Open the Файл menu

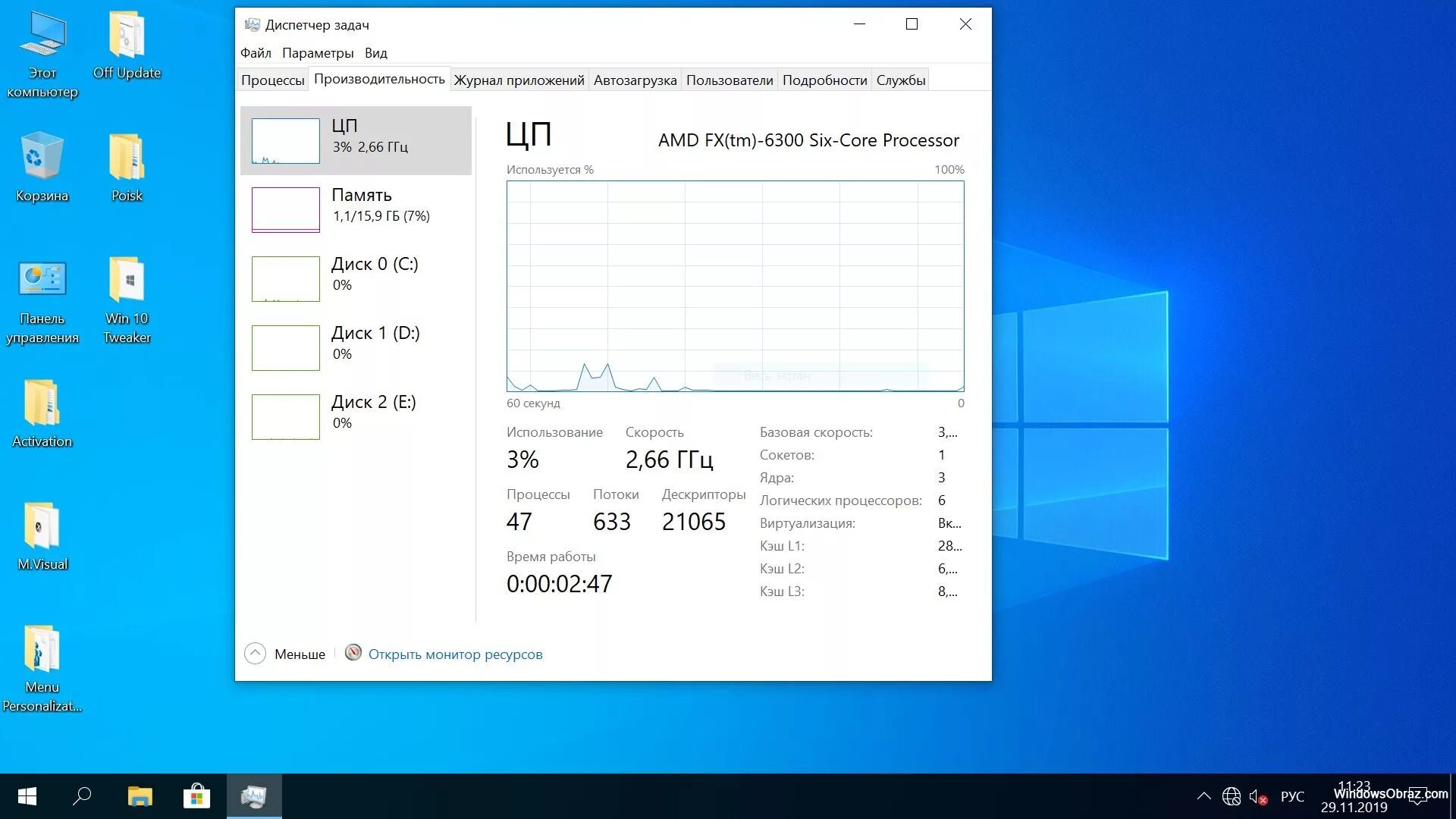(x=256, y=53)
